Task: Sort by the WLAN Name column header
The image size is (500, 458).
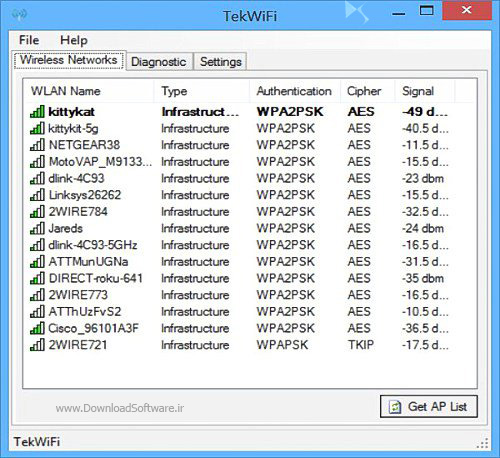Action: click(89, 91)
